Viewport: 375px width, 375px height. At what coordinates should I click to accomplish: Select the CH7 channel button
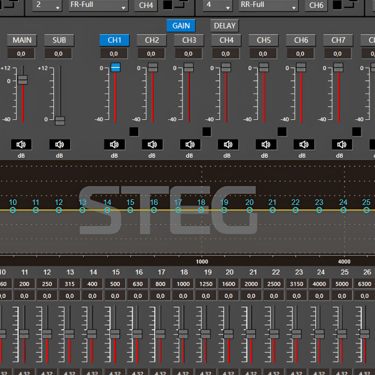(x=338, y=40)
